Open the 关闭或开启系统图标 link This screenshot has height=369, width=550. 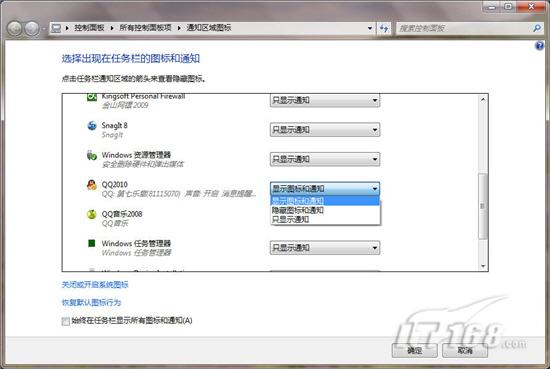pyautogui.click(x=95, y=284)
